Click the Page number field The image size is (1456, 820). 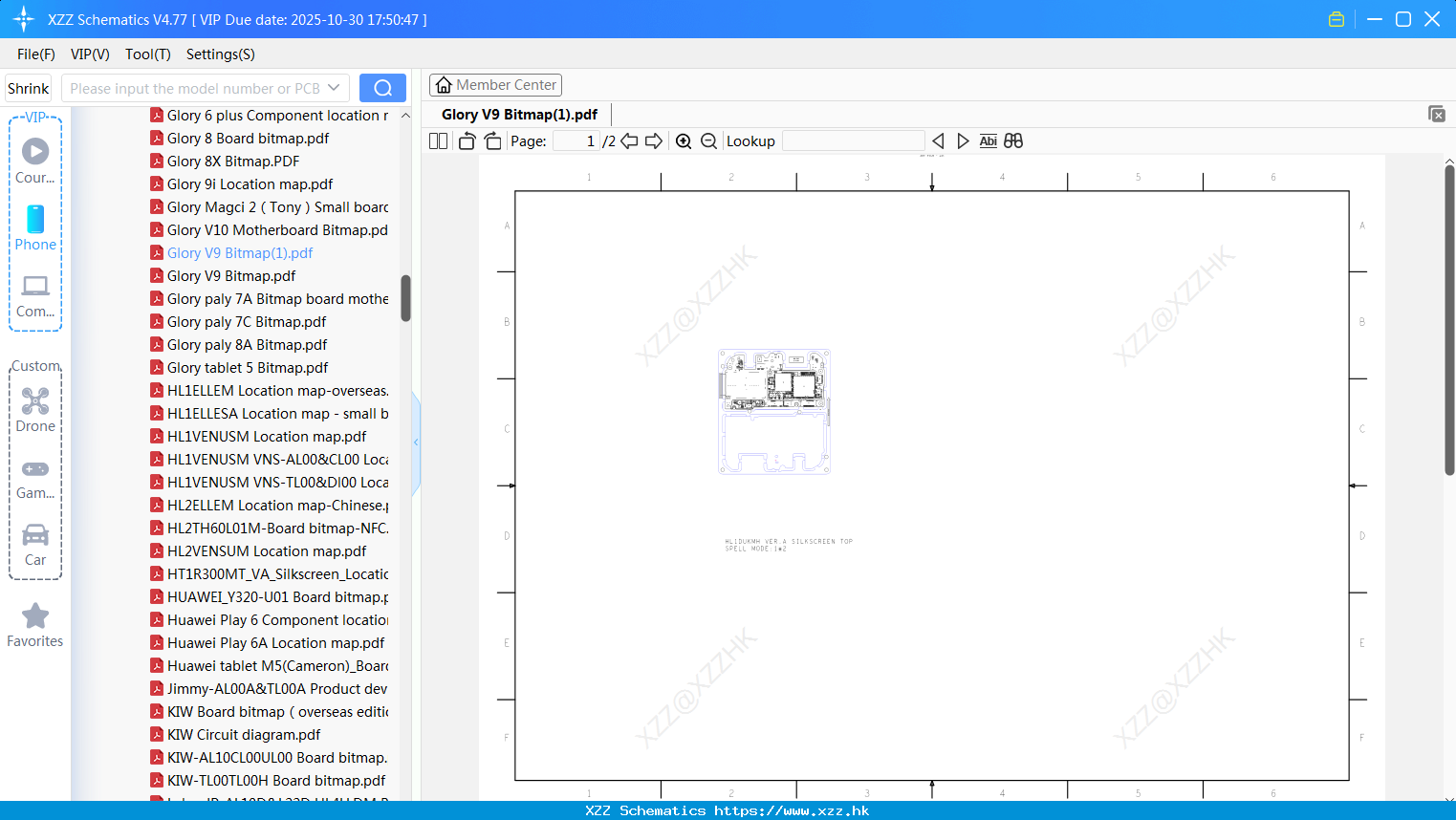[x=576, y=141]
